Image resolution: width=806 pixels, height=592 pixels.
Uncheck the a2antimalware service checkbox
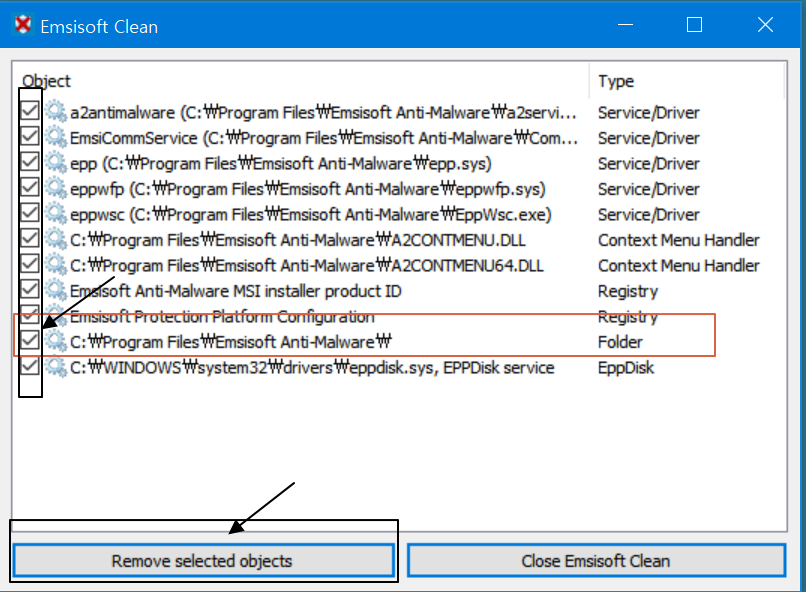(x=30, y=110)
